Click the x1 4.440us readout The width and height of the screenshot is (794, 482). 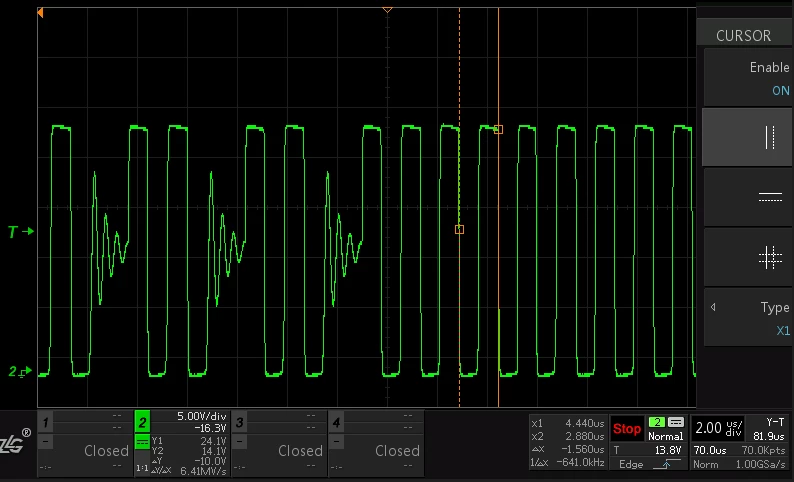tap(568, 423)
